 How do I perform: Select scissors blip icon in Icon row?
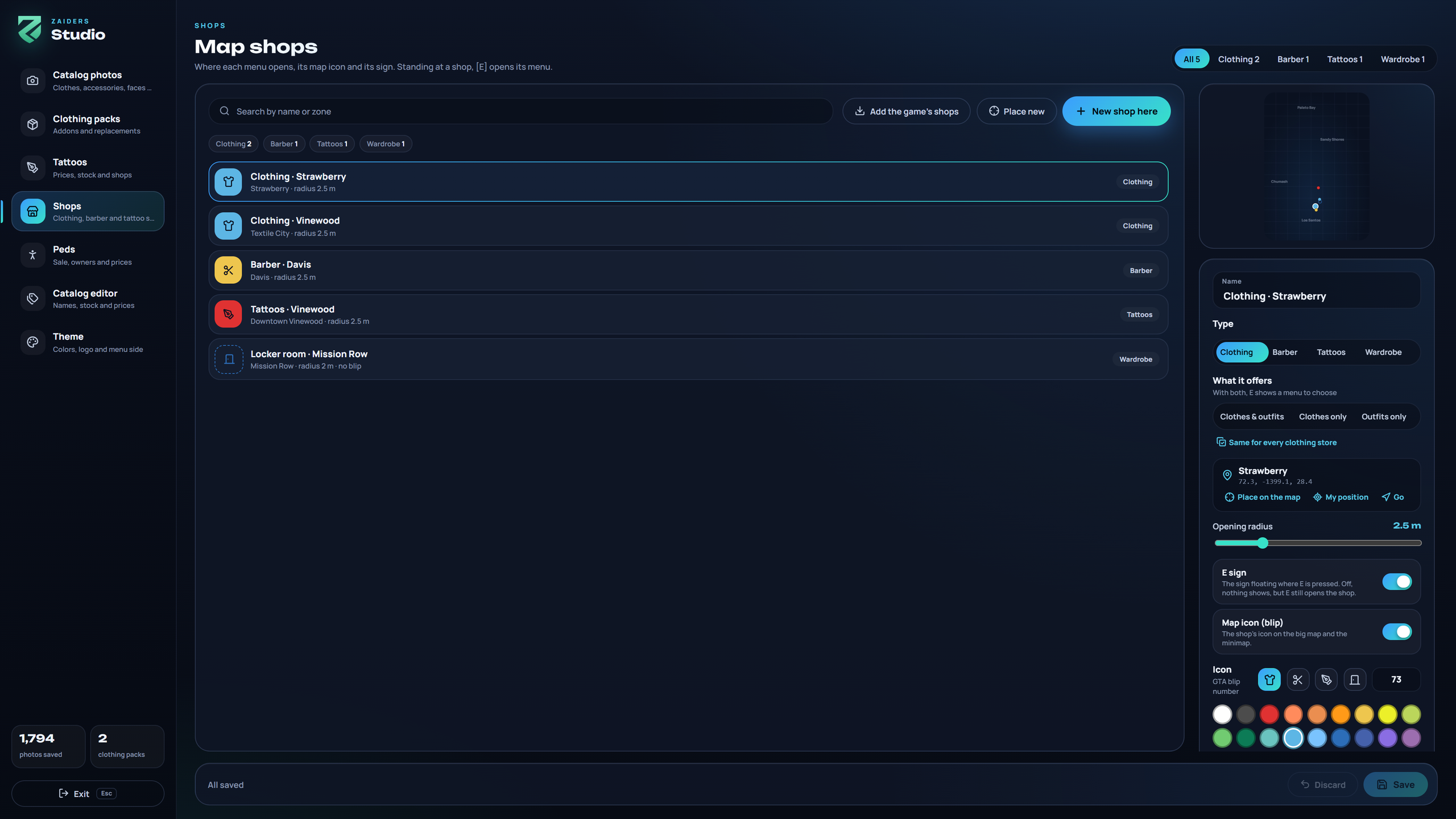coord(1297,680)
